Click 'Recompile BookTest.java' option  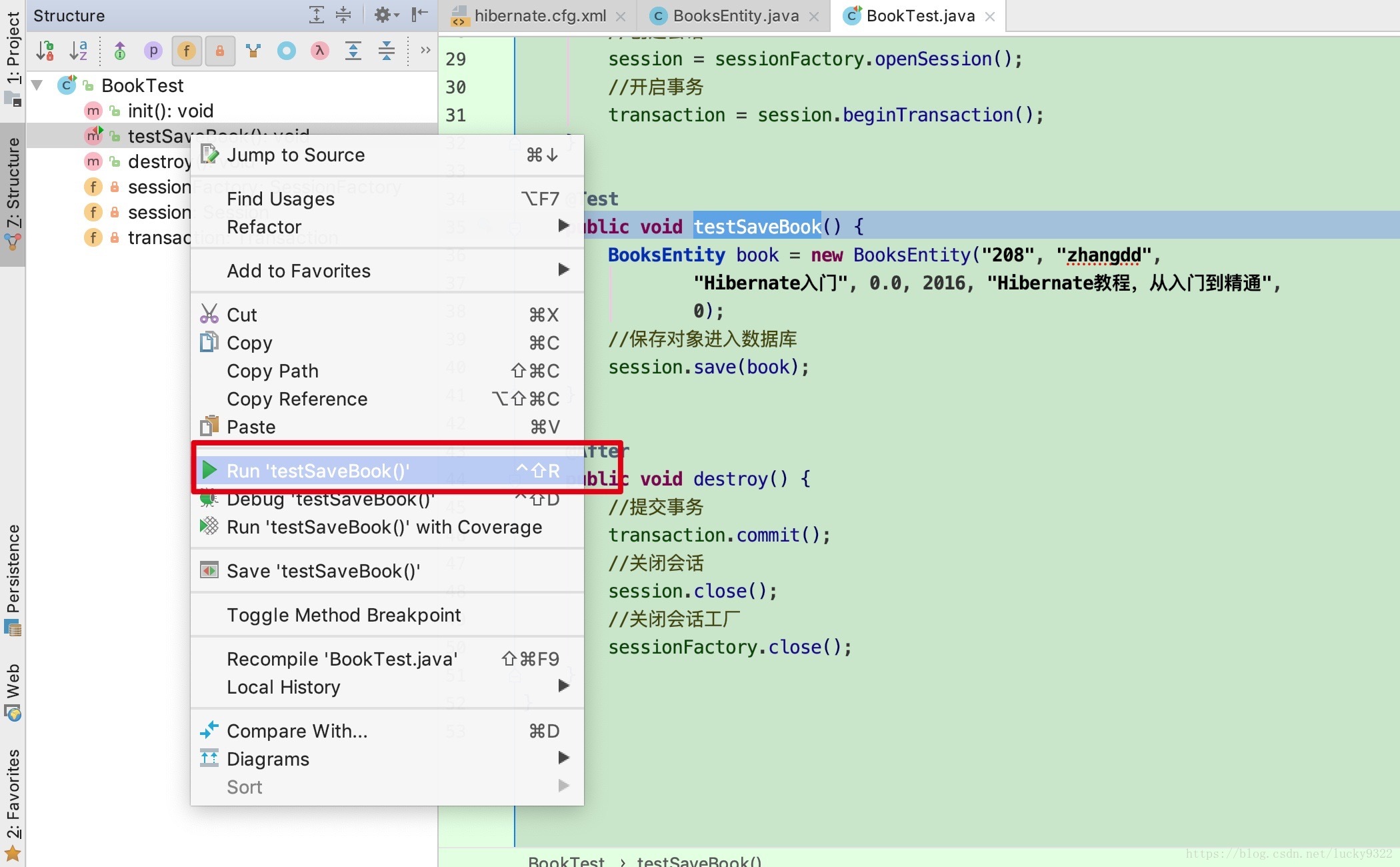343,658
